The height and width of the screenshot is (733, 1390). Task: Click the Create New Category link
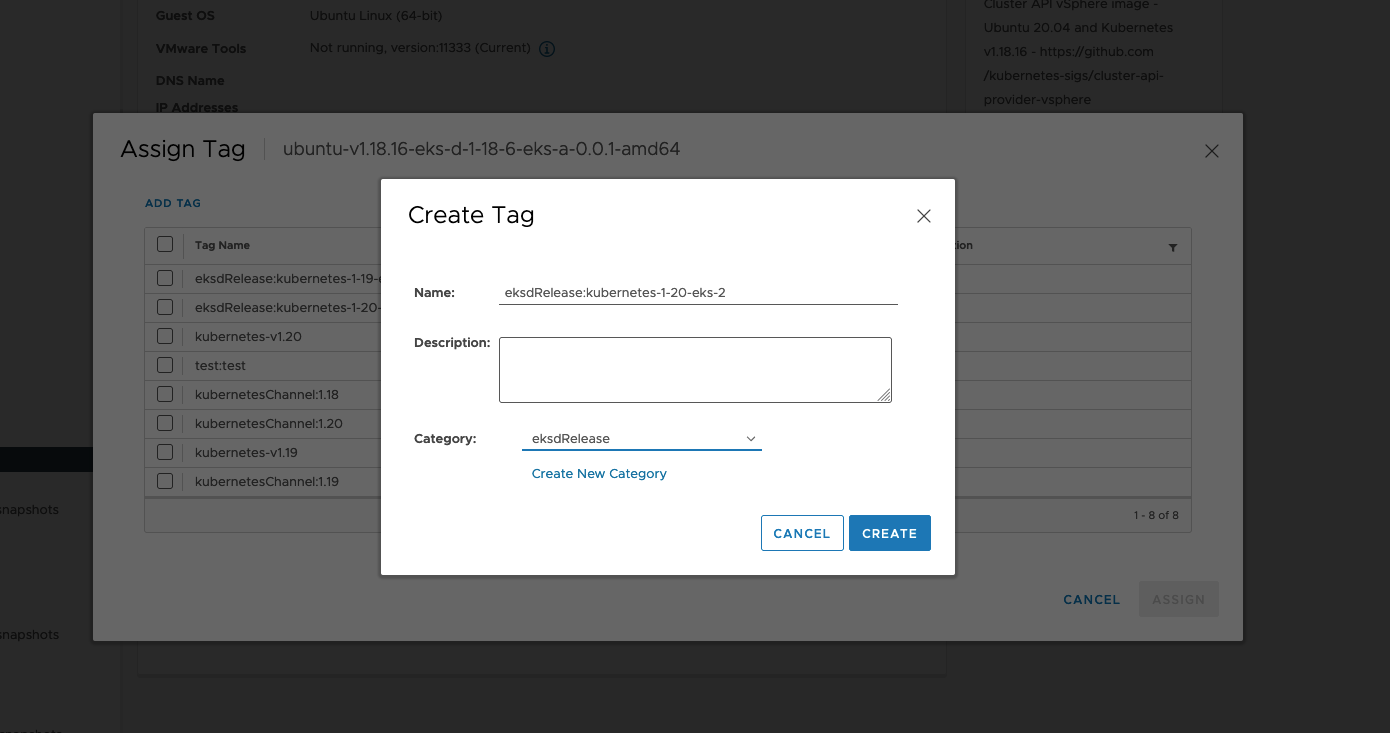(599, 474)
